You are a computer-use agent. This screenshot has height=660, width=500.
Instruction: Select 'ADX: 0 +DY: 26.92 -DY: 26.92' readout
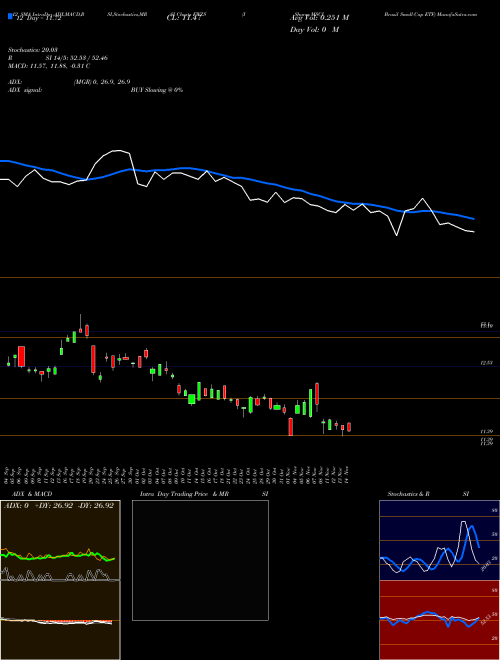click(x=59, y=506)
